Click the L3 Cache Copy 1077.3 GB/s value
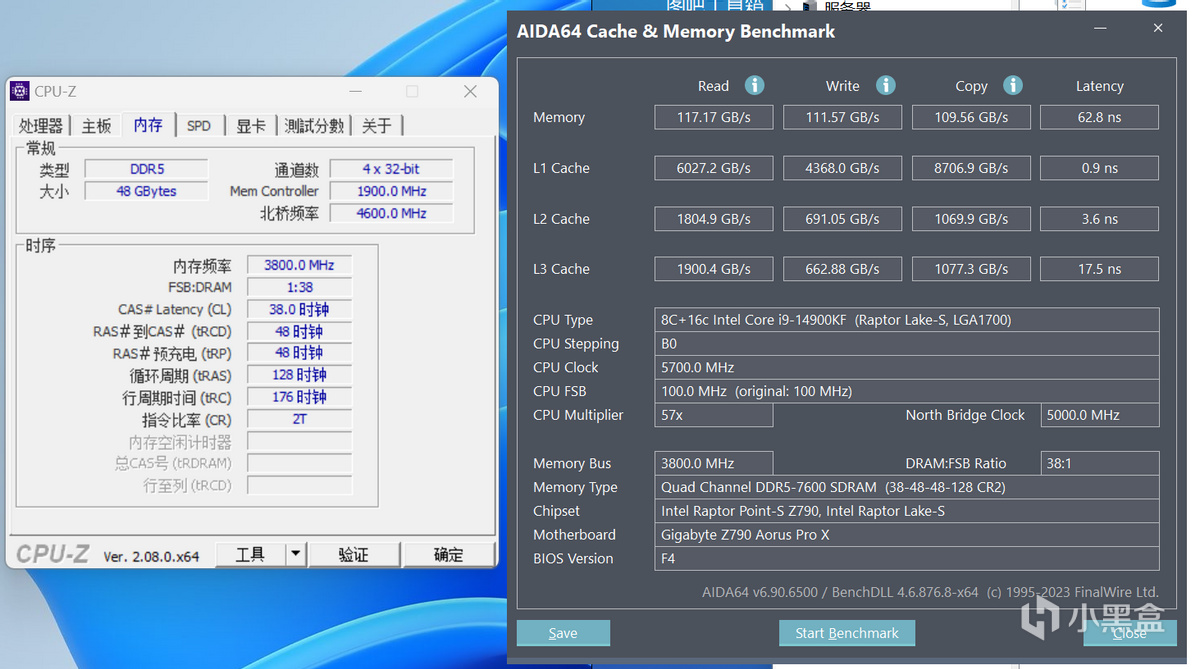 971,269
